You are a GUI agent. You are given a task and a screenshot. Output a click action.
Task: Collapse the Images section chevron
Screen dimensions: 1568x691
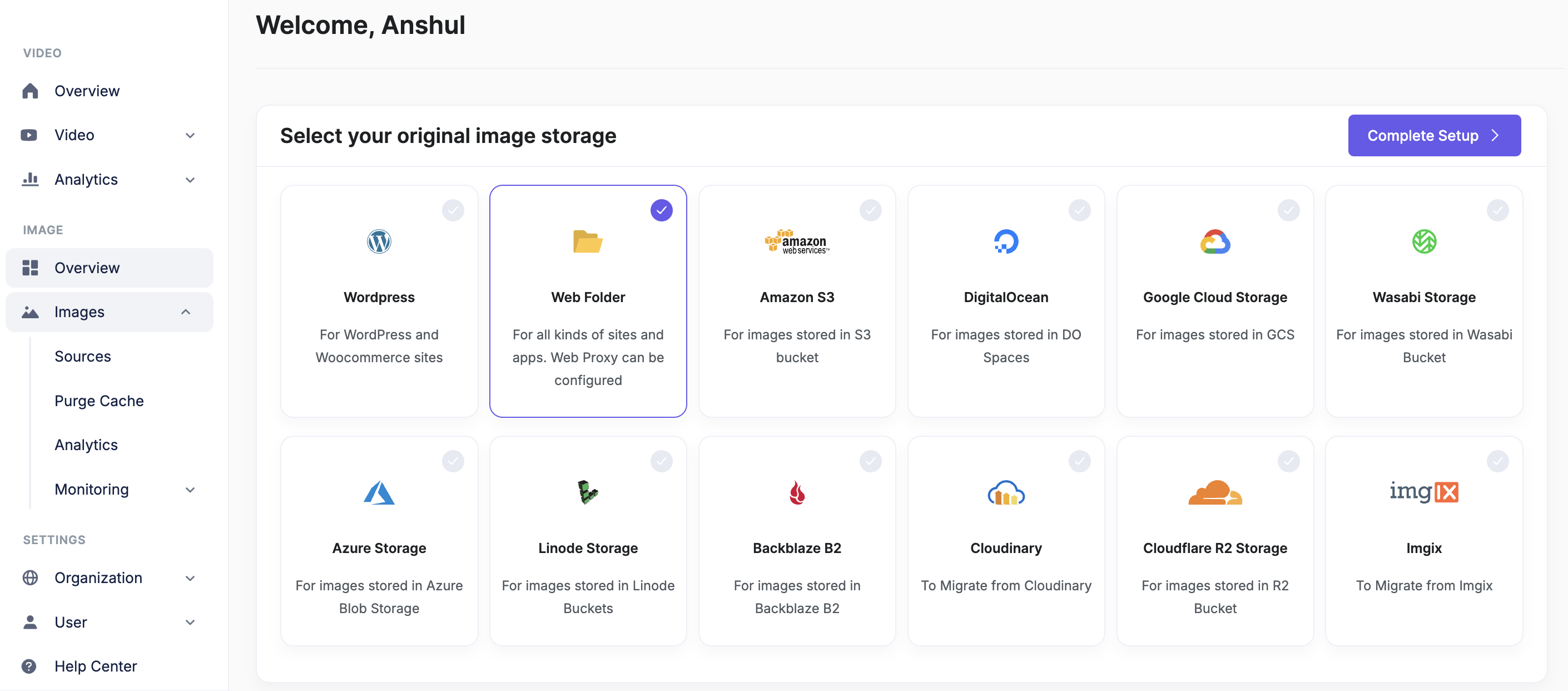click(x=186, y=312)
